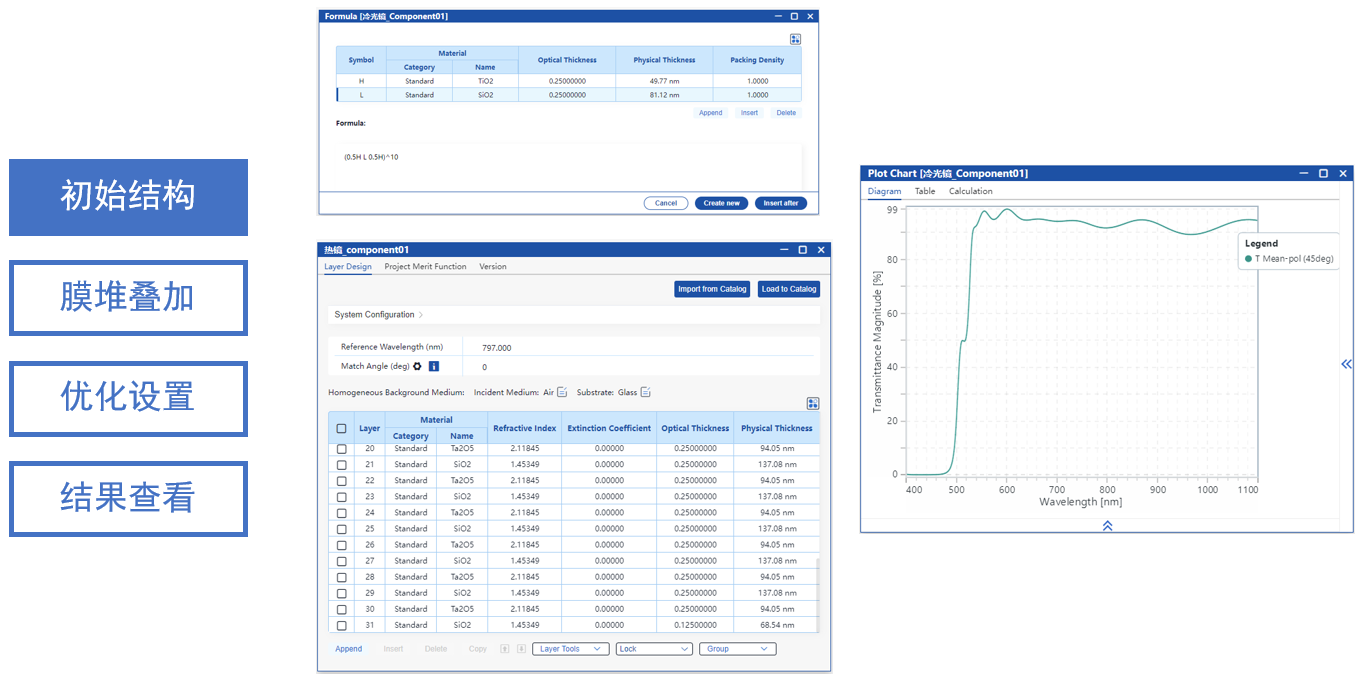Open the Layer Tools dropdown
The image size is (1360, 683).
click(x=571, y=649)
